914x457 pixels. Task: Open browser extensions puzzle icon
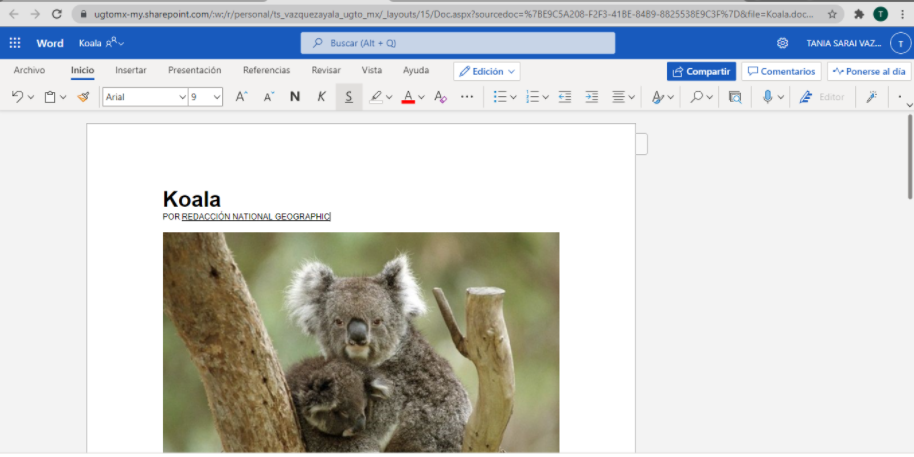click(x=859, y=14)
